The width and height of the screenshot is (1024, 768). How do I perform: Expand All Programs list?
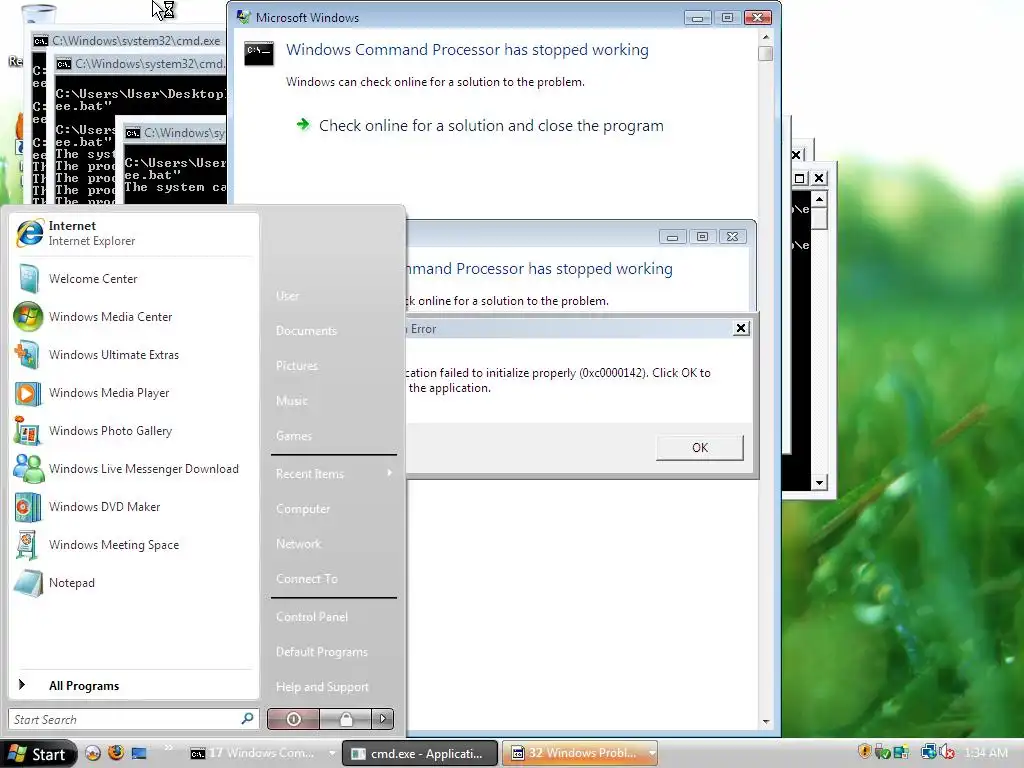[x=133, y=685]
